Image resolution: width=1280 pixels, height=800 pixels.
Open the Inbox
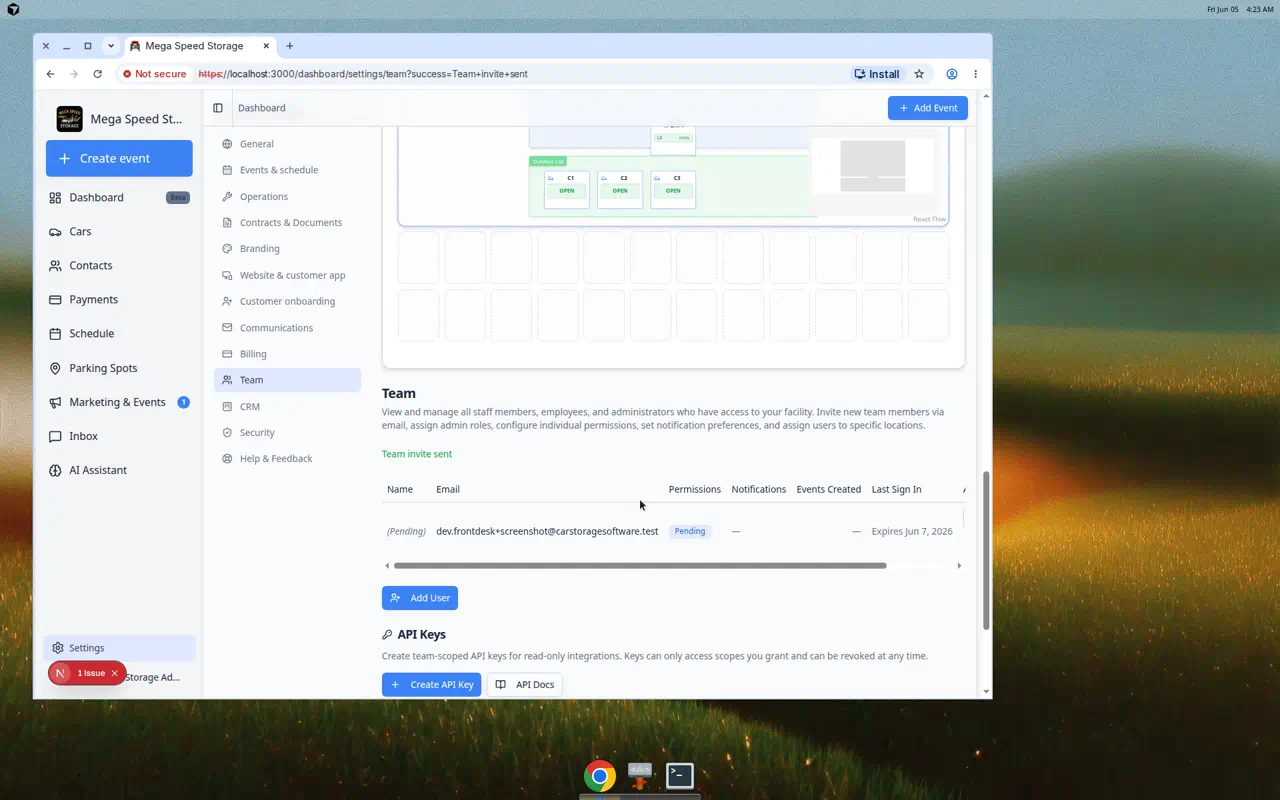(119, 436)
